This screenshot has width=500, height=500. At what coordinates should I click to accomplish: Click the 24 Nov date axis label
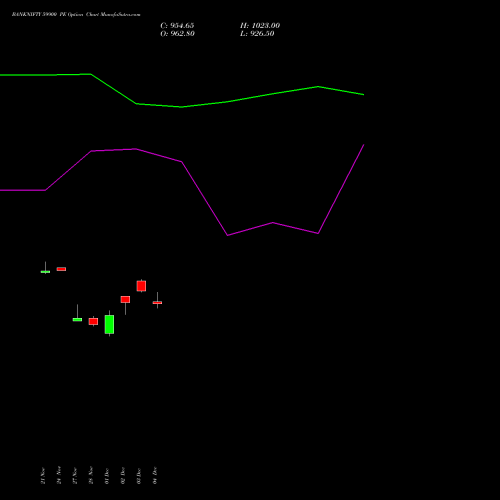(59, 475)
